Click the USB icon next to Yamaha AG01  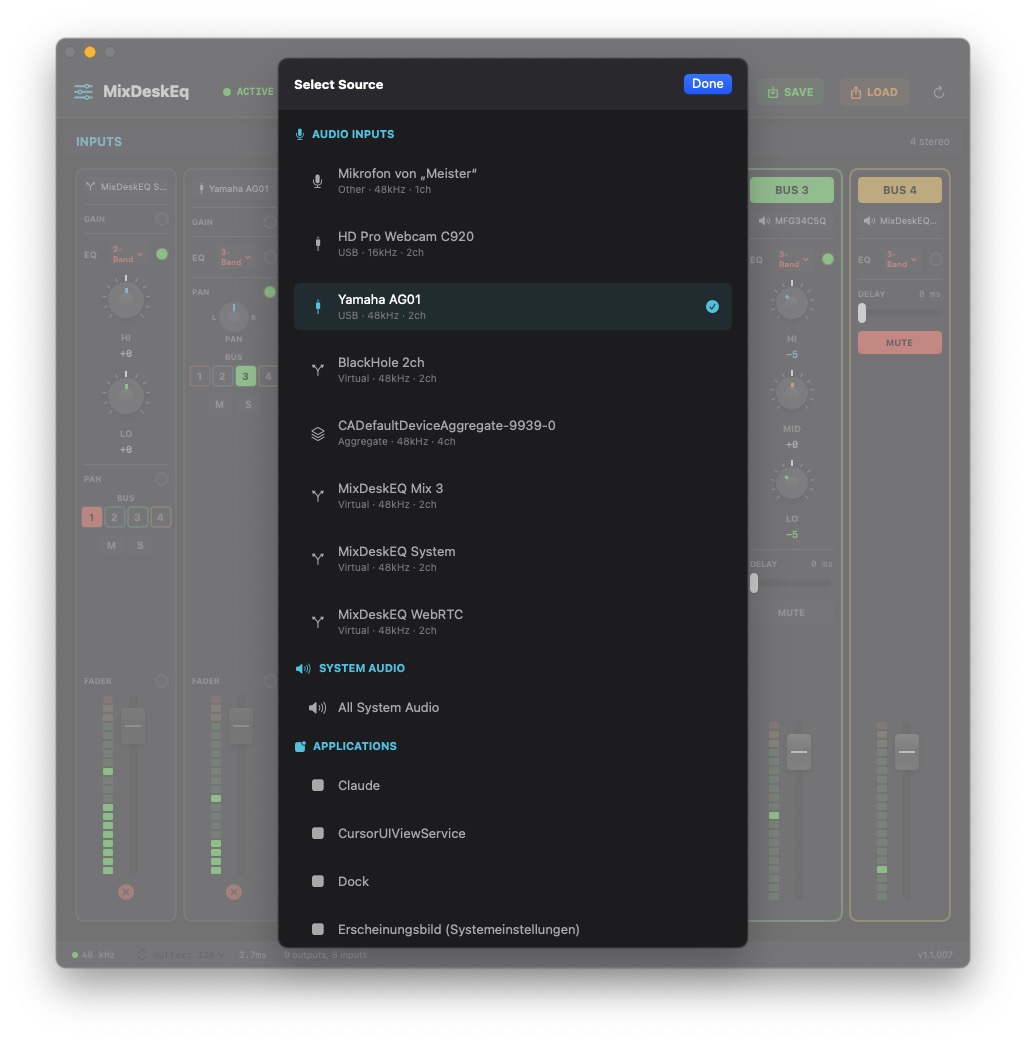click(x=317, y=306)
